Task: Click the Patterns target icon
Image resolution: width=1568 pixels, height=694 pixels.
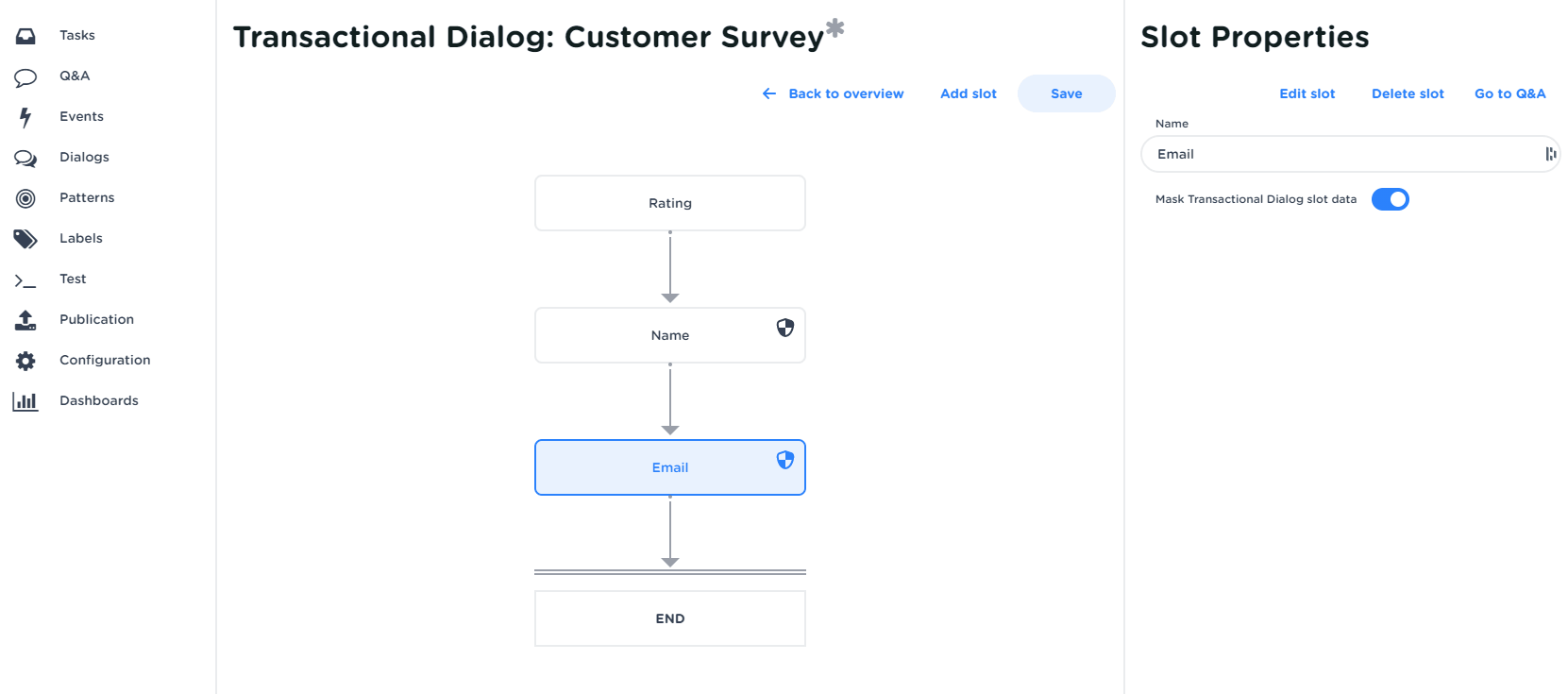Action: (x=25, y=198)
